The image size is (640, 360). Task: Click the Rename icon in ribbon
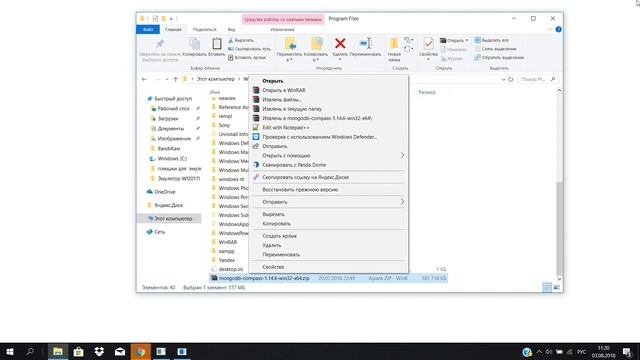366,43
